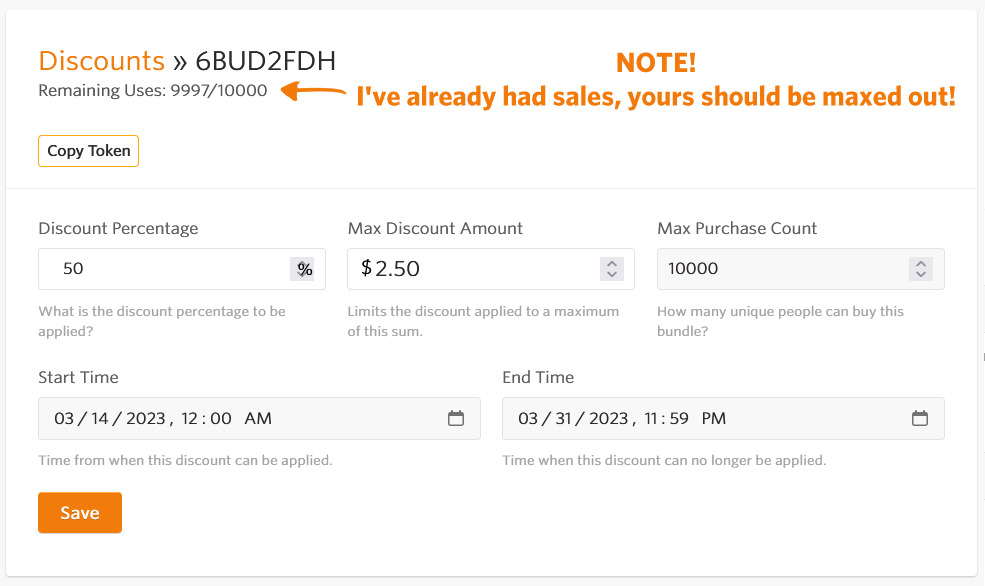Select the End Time year 2023
Screen dimensions: 985x586
[x=609, y=418]
